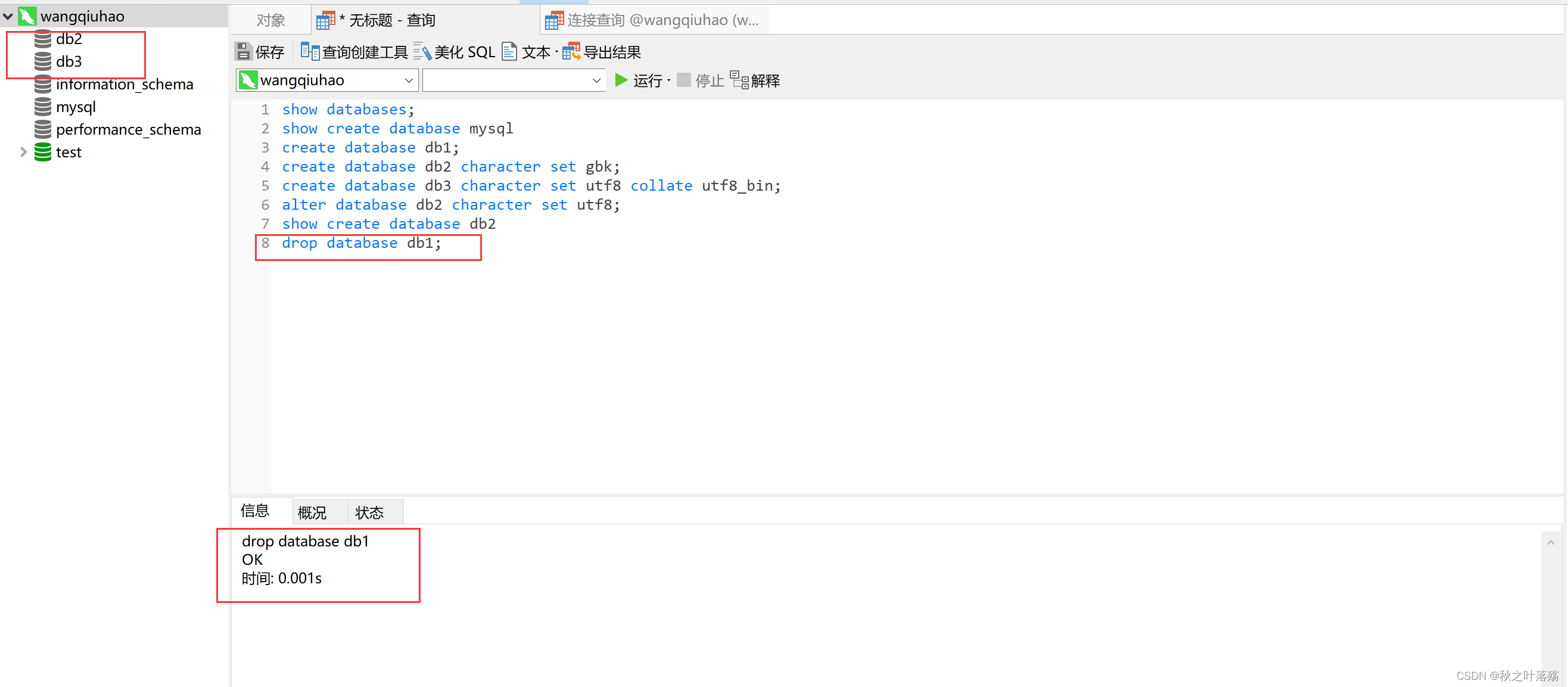Click the results panel scrollbar up arrow
This screenshot has width=1568, height=687.
point(1550,542)
